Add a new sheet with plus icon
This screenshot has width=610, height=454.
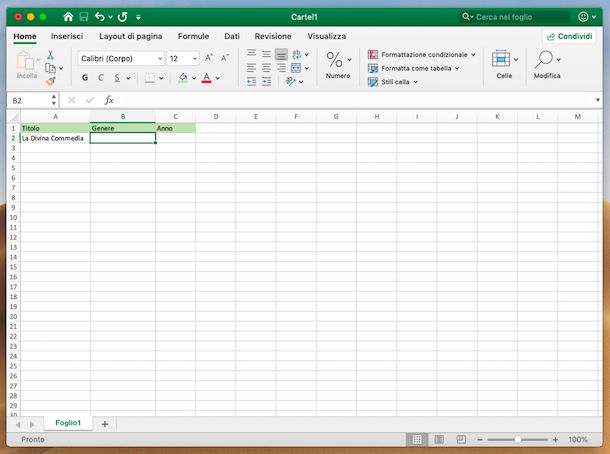104,424
